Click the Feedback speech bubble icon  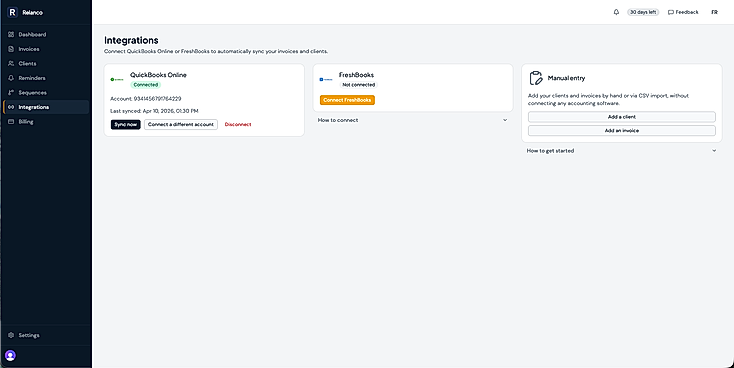point(671,12)
